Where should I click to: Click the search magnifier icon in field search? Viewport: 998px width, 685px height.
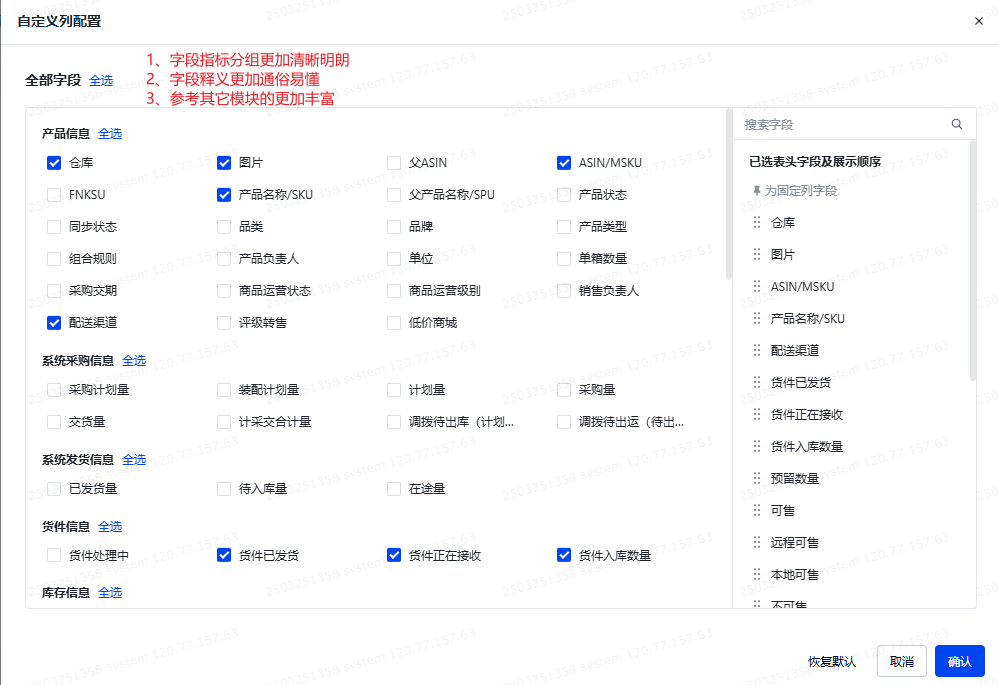[x=957, y=124]
